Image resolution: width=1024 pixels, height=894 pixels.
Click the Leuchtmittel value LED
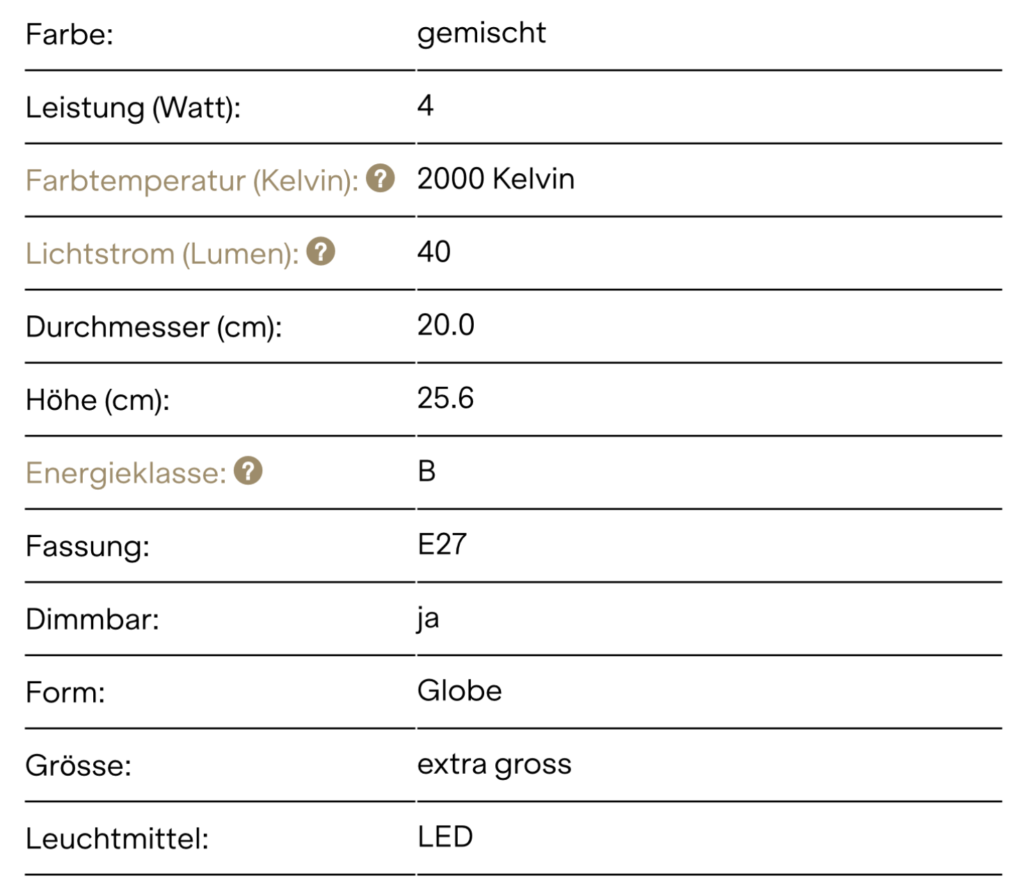coord(445,837)
